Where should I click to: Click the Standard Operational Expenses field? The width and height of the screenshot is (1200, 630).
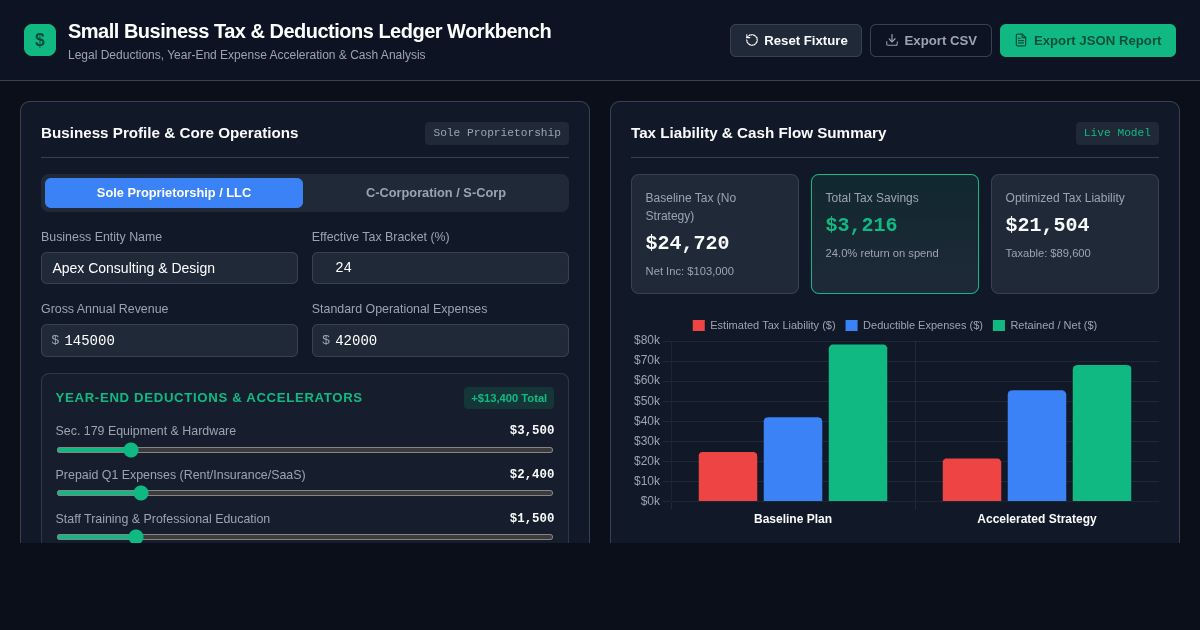tap(440, 340)
